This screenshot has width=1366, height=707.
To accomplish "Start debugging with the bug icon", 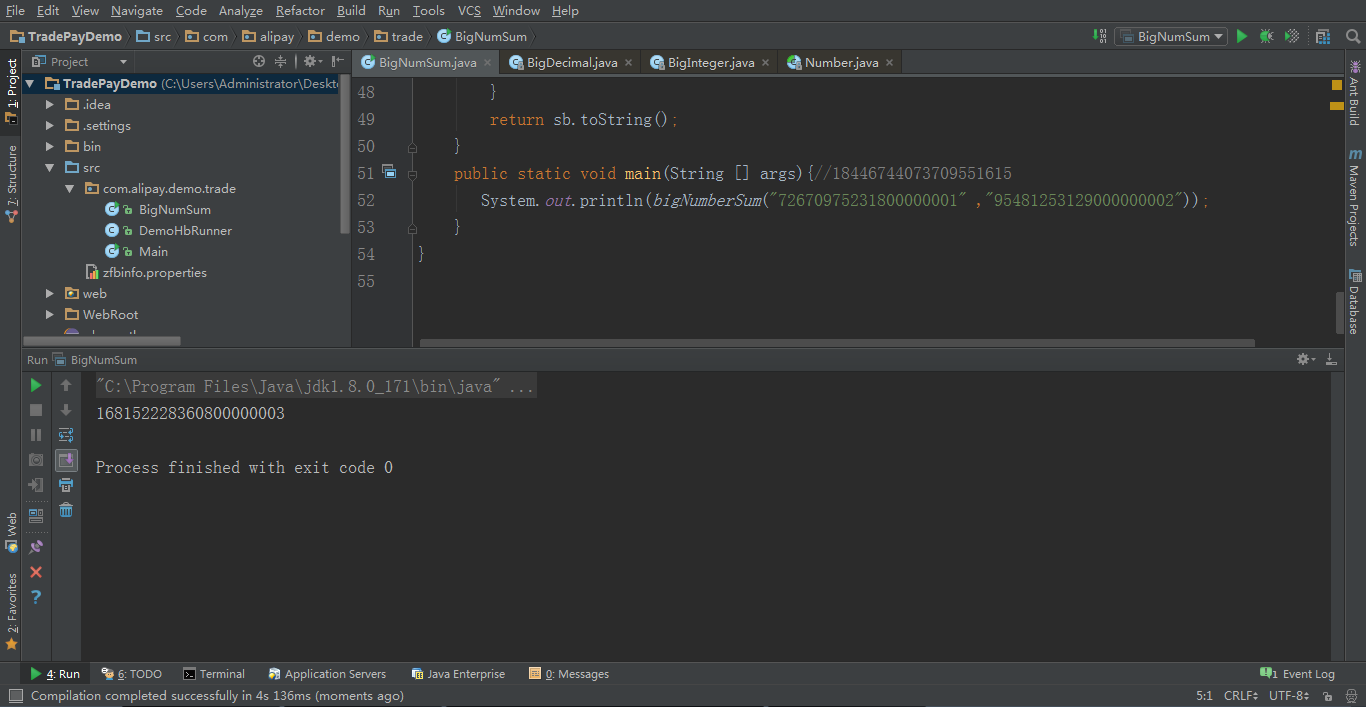I will (x=1266, y=37).
